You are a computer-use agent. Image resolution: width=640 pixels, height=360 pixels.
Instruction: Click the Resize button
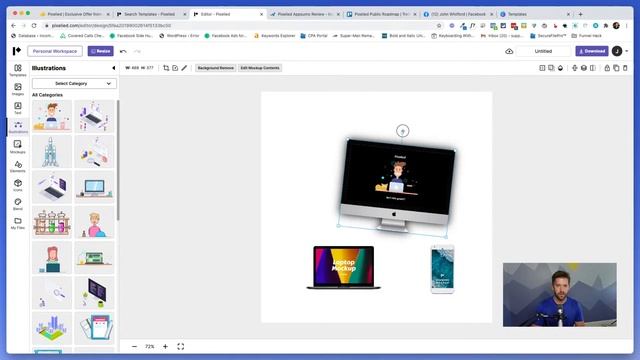click(100, 51)
